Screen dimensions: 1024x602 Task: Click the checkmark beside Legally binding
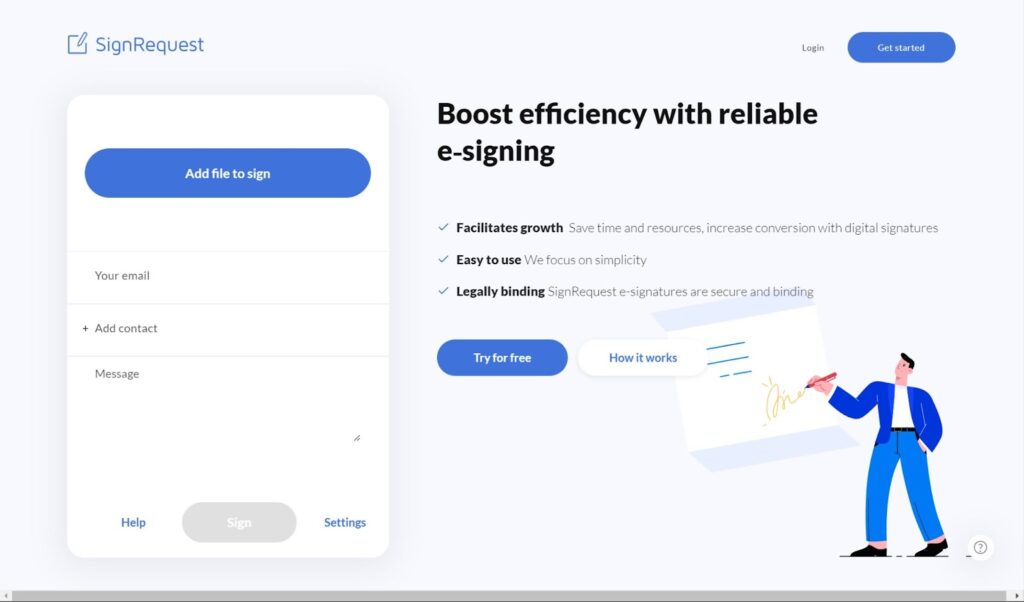click(x=443, y=292)
